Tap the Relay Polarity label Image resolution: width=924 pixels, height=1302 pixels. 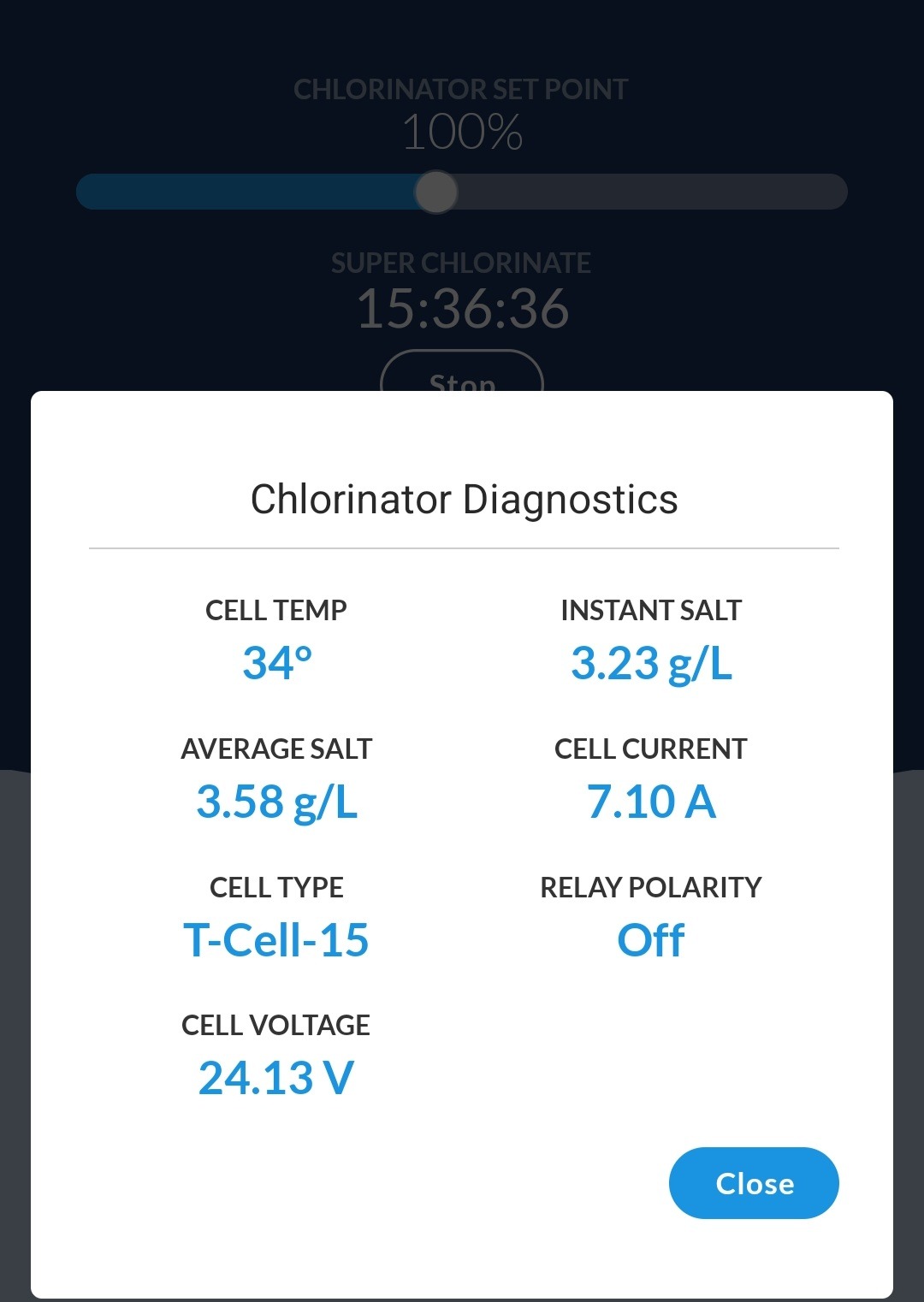(x=651, y=887)
